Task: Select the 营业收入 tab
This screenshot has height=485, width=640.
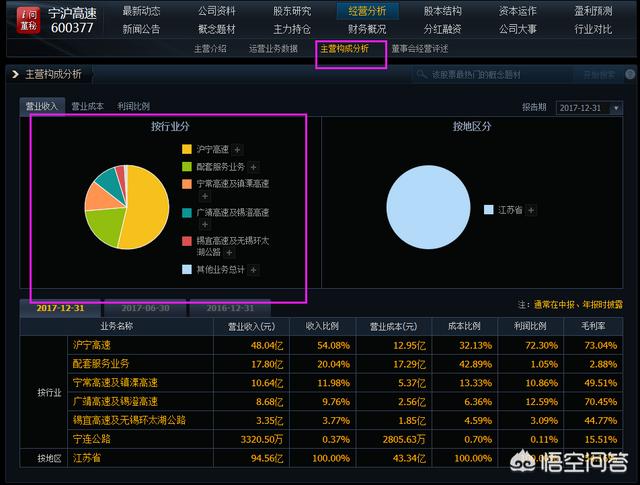Action: click(x=41, y=106)
